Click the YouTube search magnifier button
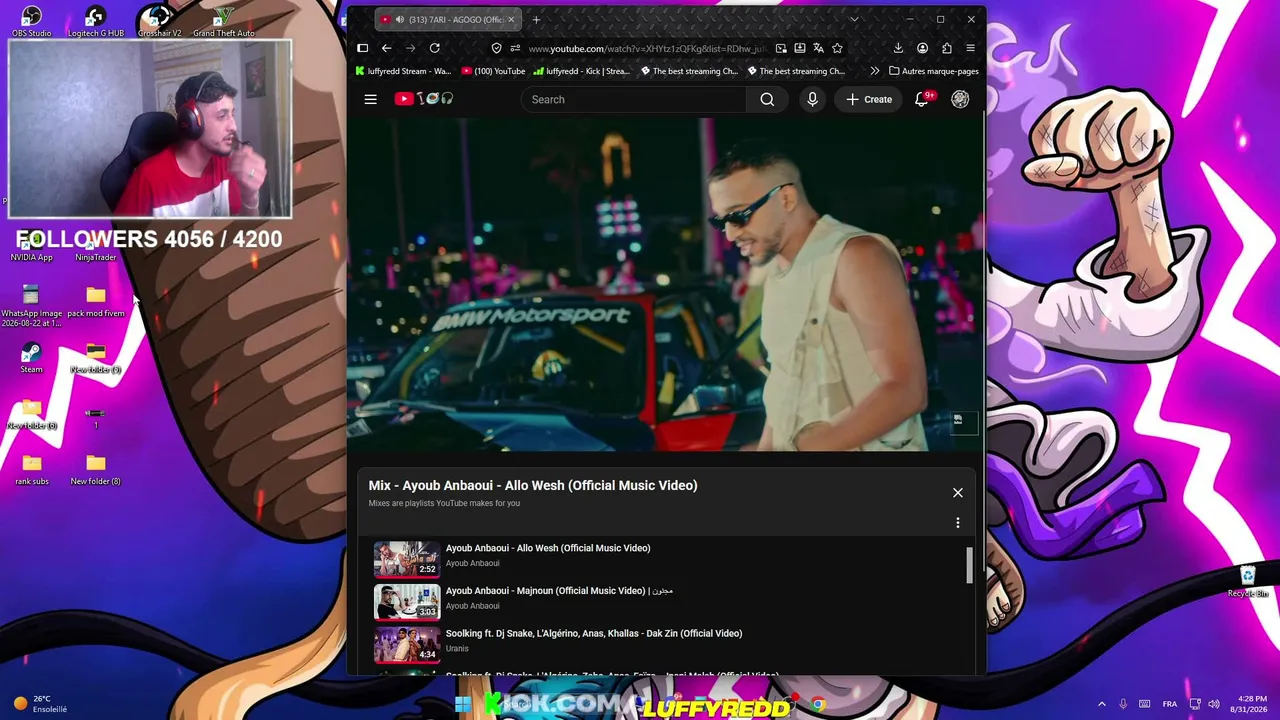This screenshot has height=720, width=1280. pos(767,99)
